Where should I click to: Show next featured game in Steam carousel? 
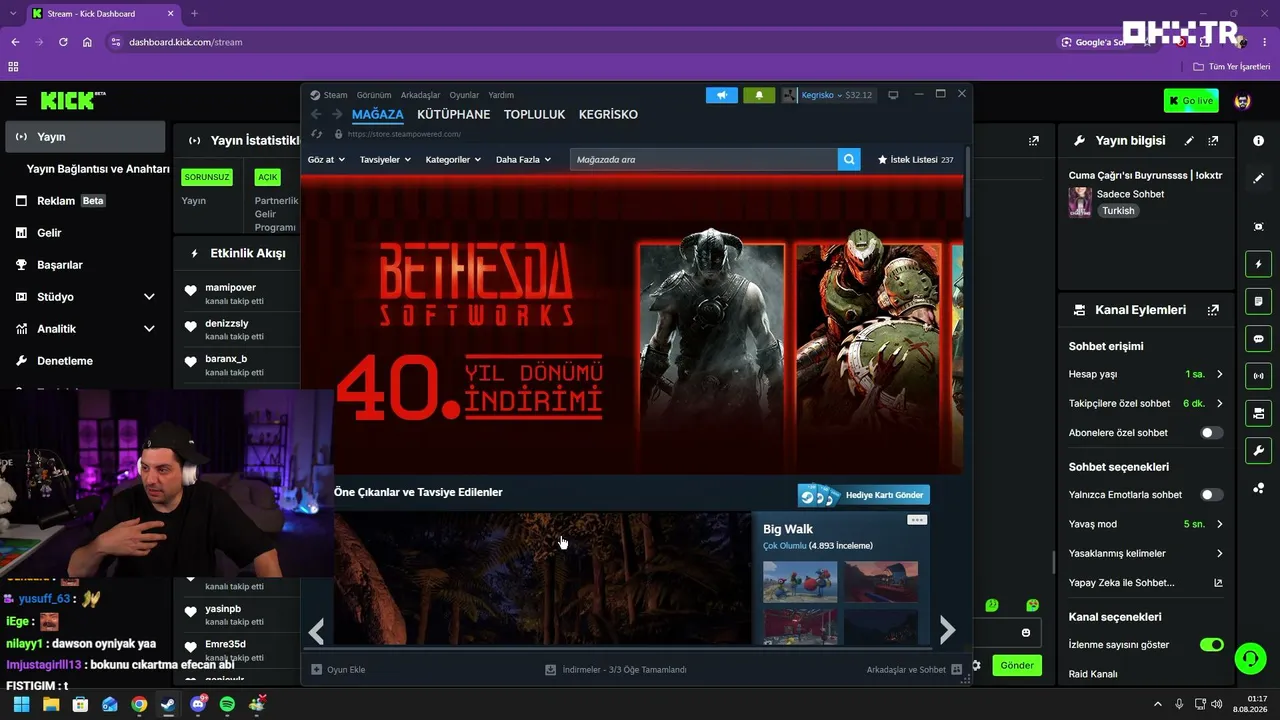pos(947,630)
